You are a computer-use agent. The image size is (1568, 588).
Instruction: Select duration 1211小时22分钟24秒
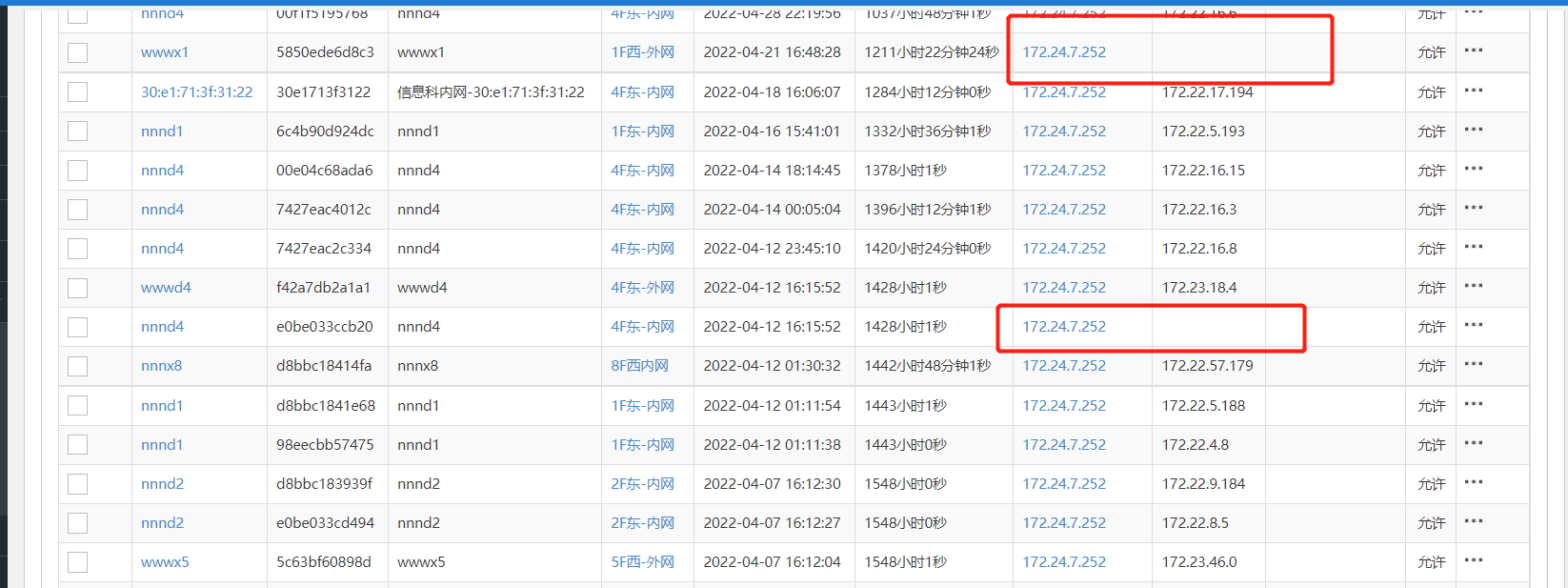(x=932, y=52)
